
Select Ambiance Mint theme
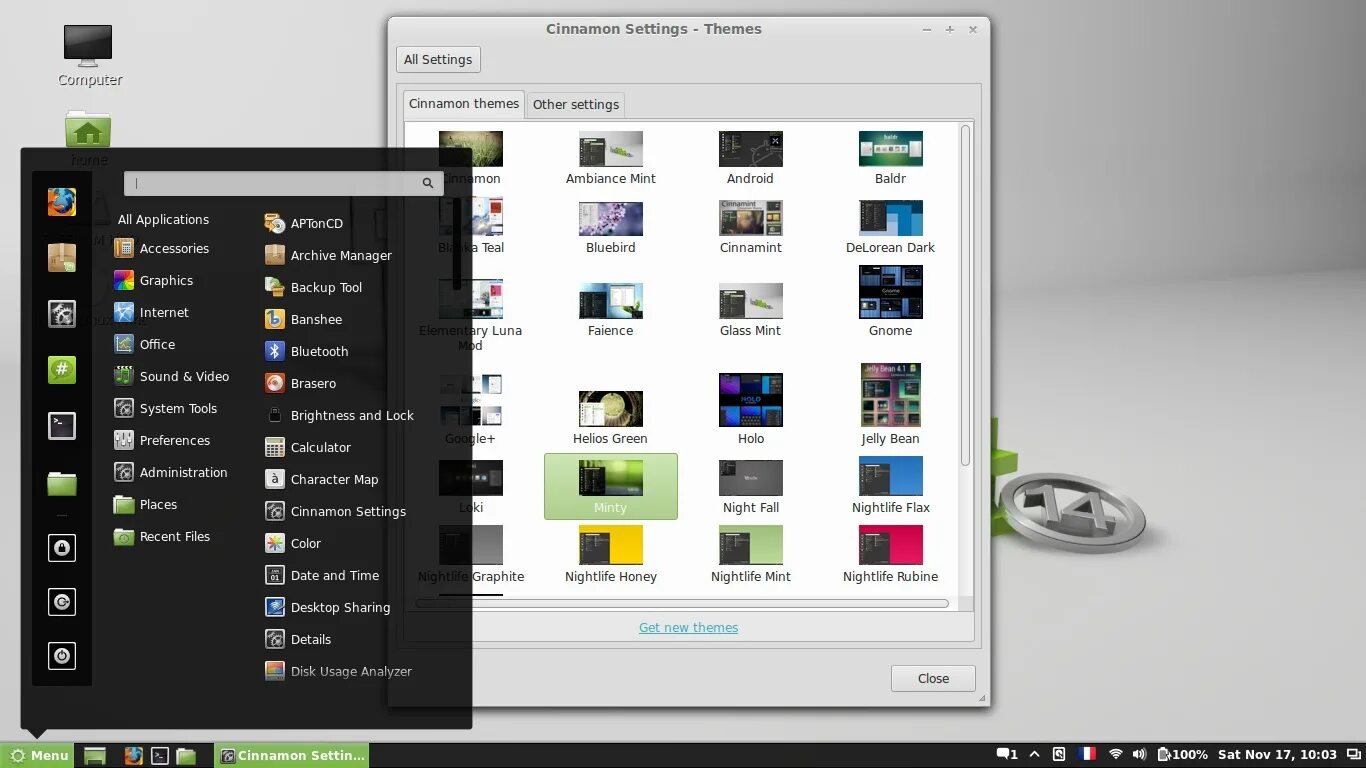pos(611,158)
